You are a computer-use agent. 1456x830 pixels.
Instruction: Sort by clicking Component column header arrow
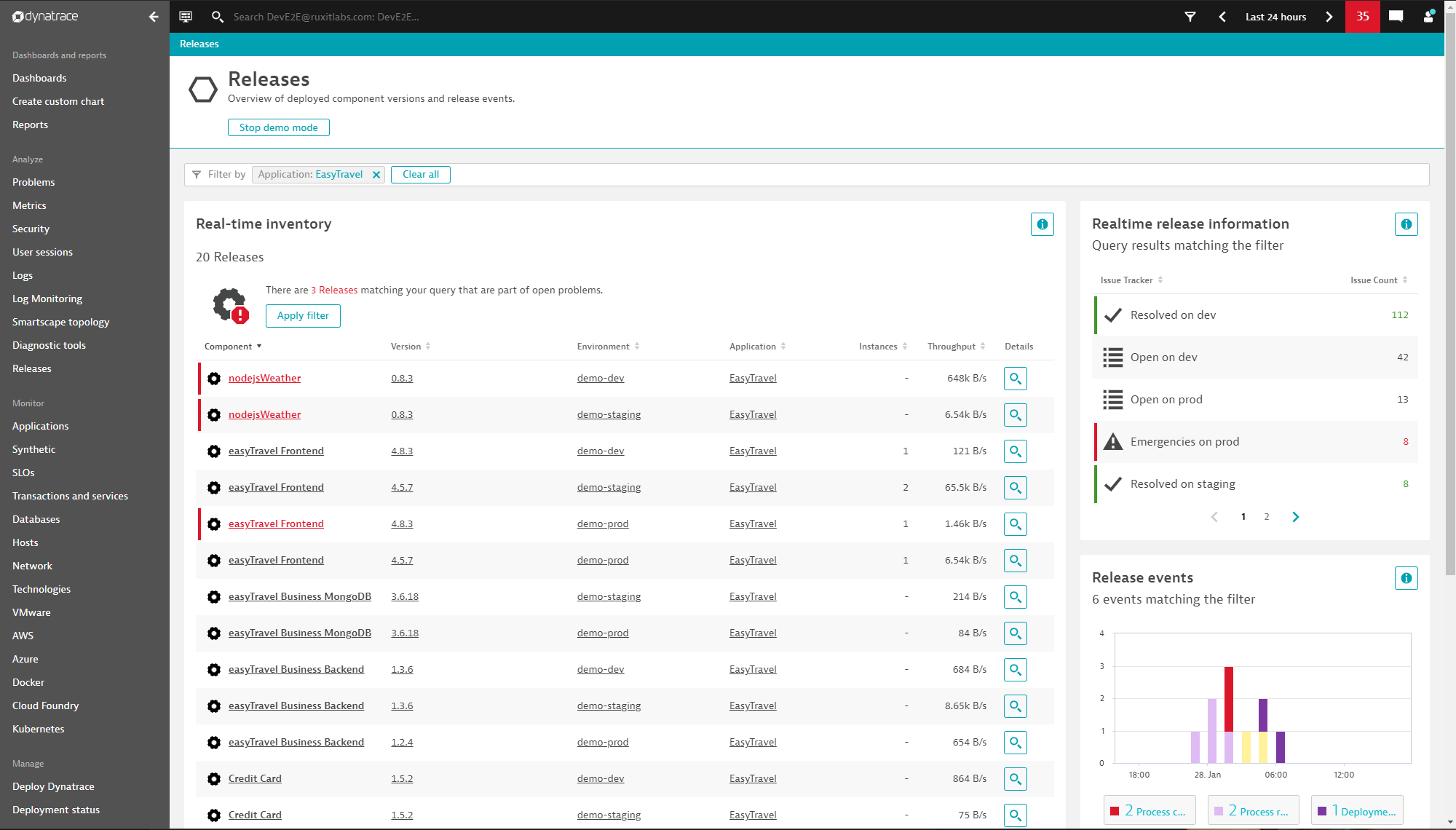tap(258, 346)
